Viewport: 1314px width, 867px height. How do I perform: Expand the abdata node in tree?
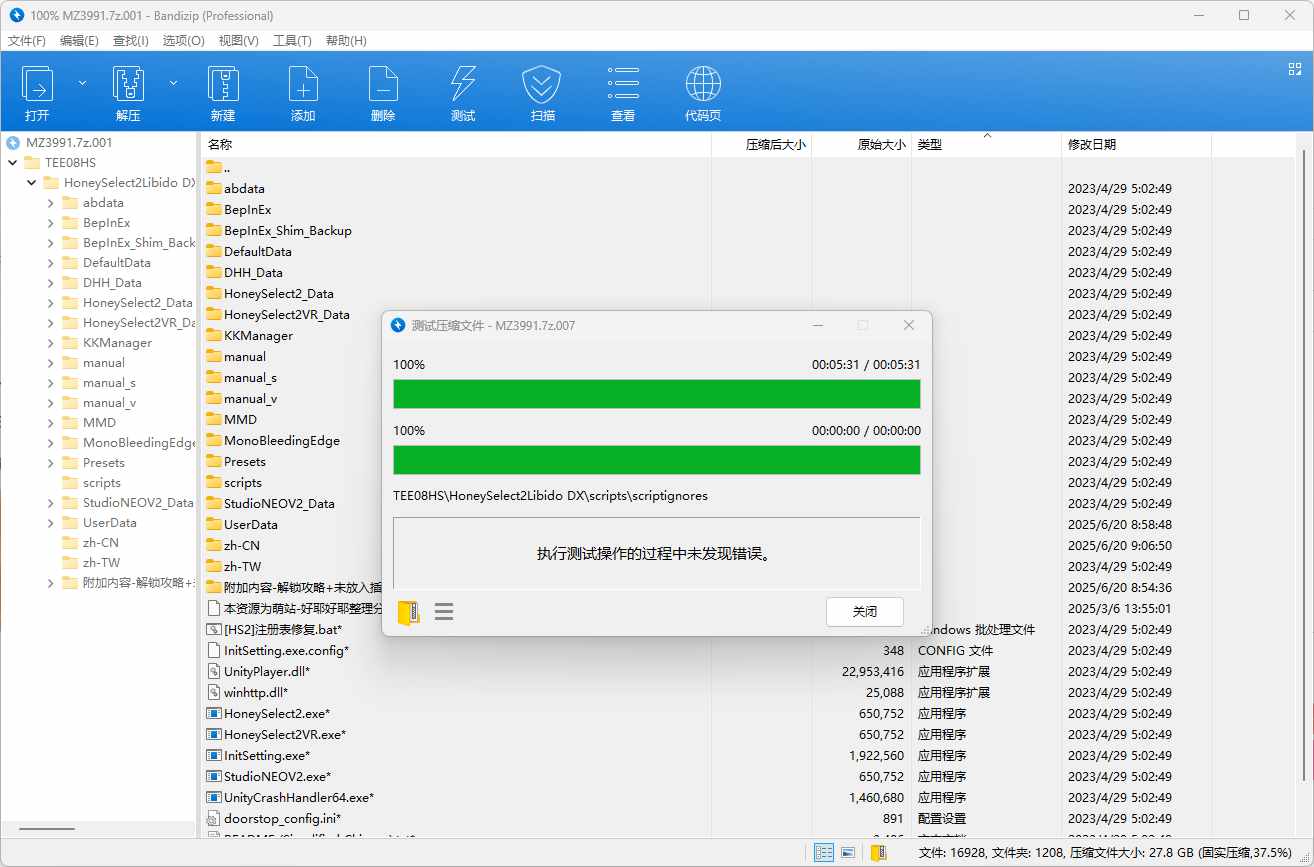pyautogui.click(x=50, y=202)
